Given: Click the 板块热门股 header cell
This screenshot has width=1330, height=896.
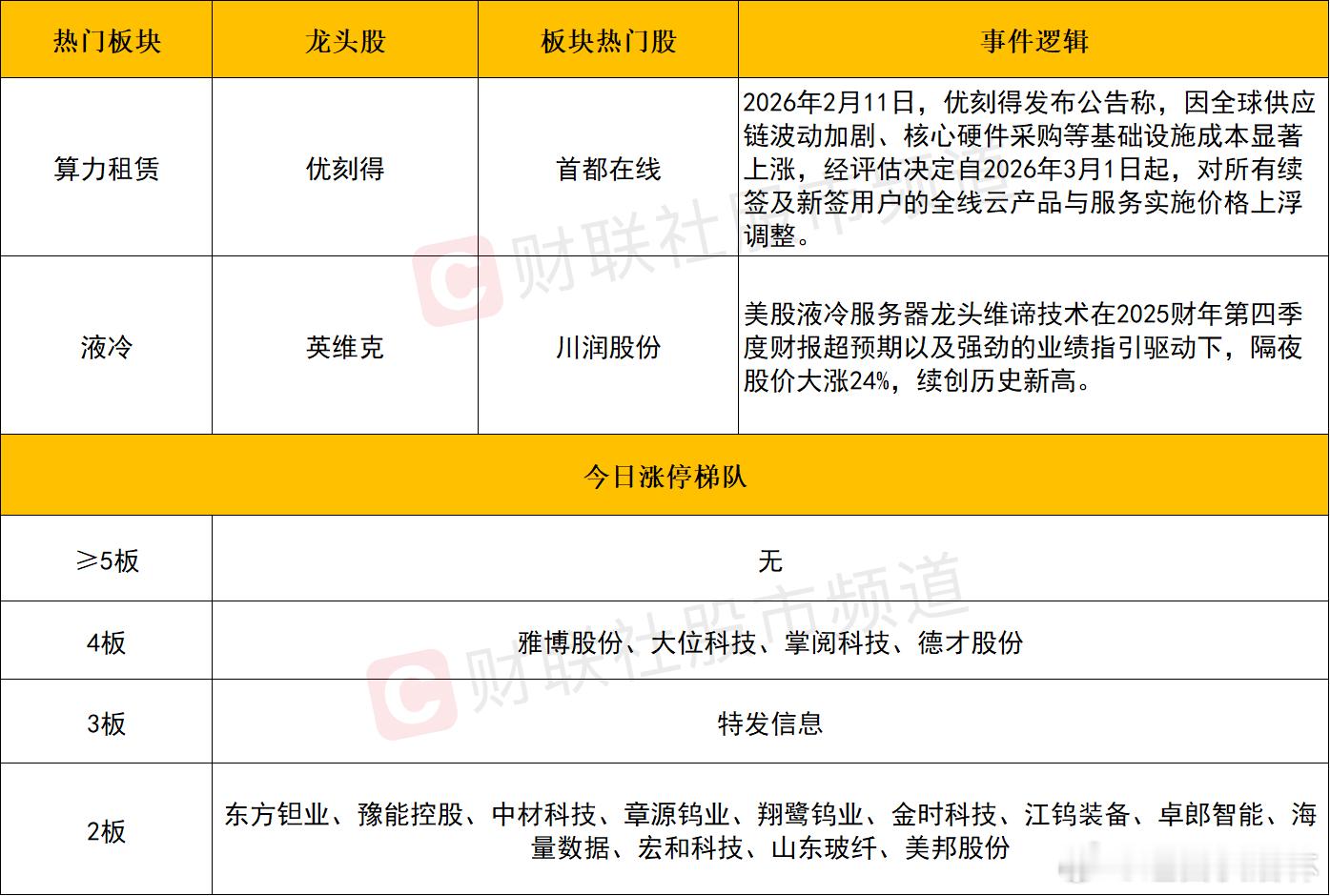Looking at the screenshot, I should pos(607,38).
